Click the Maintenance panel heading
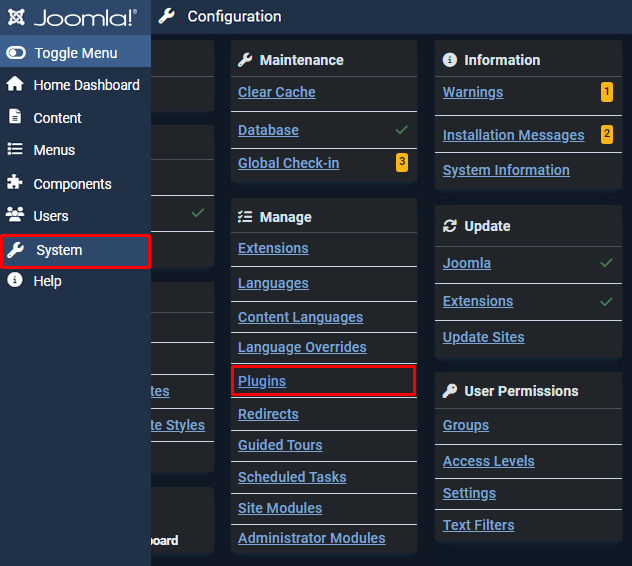The height and width of the screenshot is (566, 632). tap(301, 60)
